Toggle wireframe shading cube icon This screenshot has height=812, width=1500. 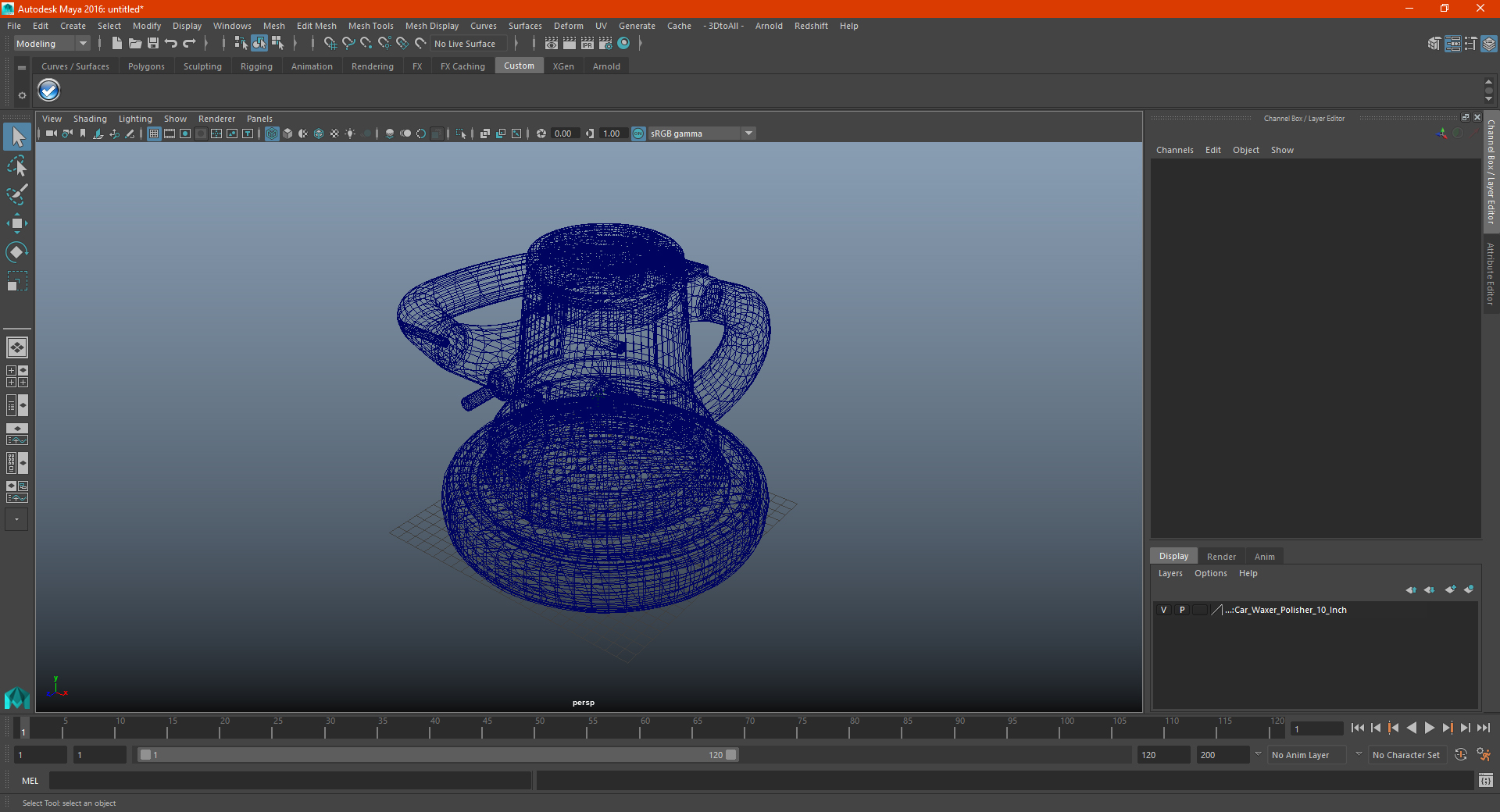point(272,134)
